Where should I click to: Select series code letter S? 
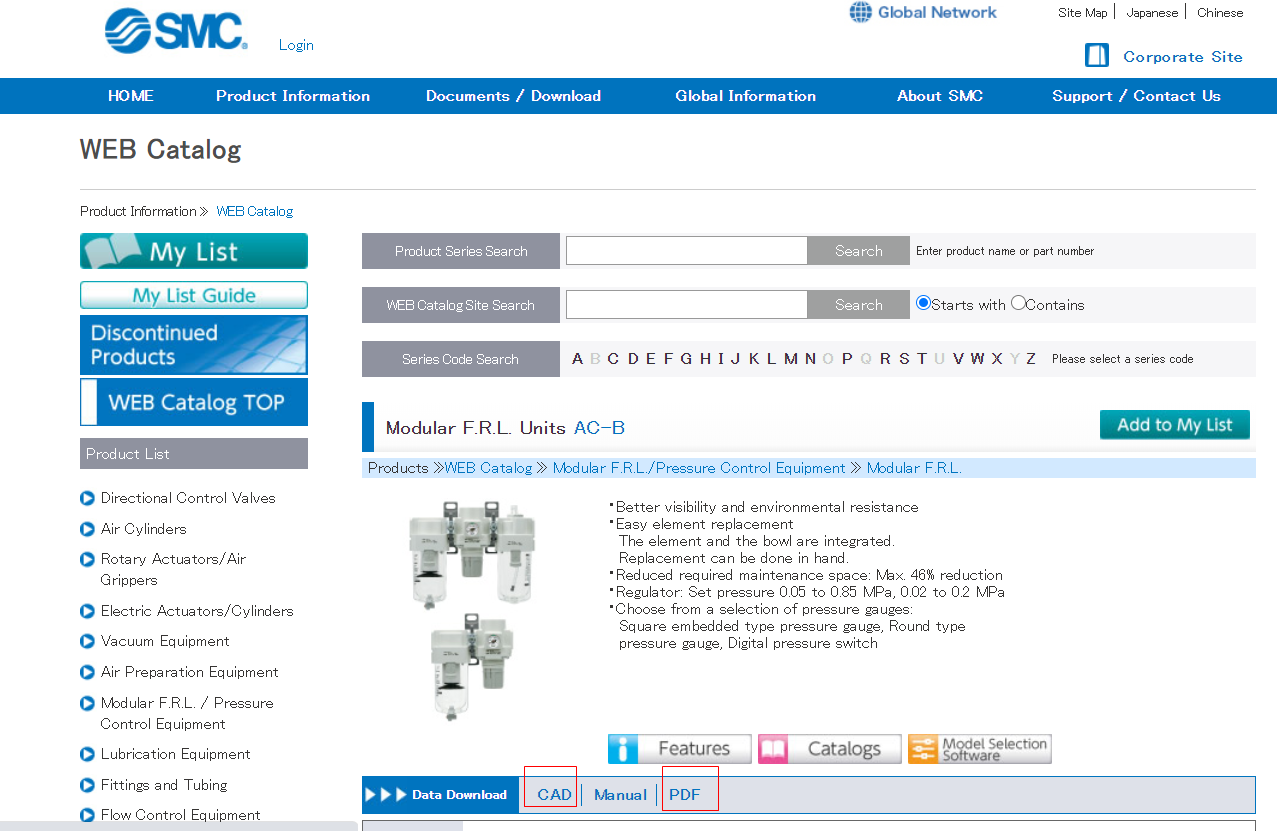tap(904, 359)
